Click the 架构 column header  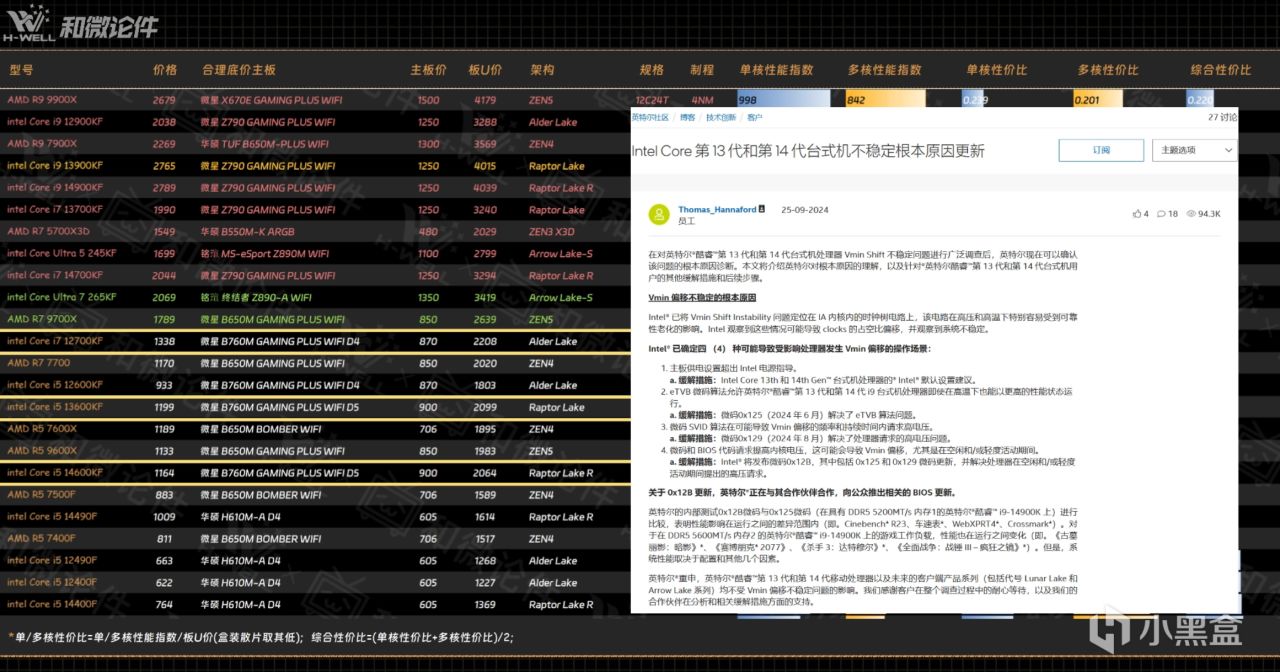click(x=542, y=70)
